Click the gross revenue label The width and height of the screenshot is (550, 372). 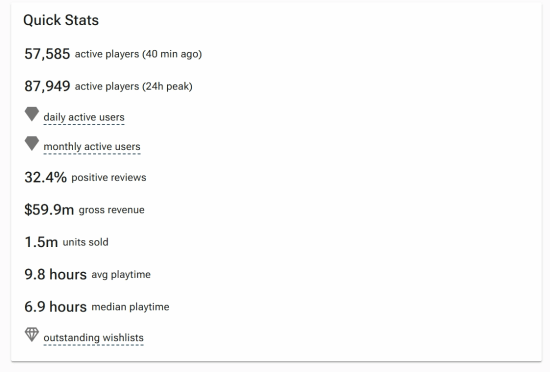click(112, 210)
